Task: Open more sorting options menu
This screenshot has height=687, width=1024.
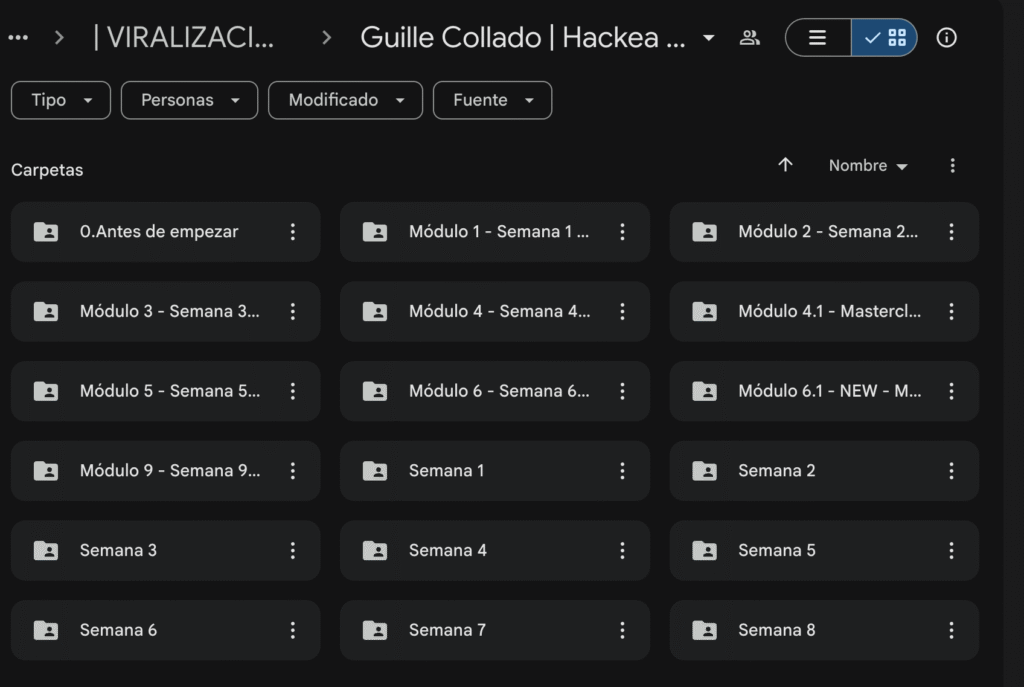Action: [952, 165]
